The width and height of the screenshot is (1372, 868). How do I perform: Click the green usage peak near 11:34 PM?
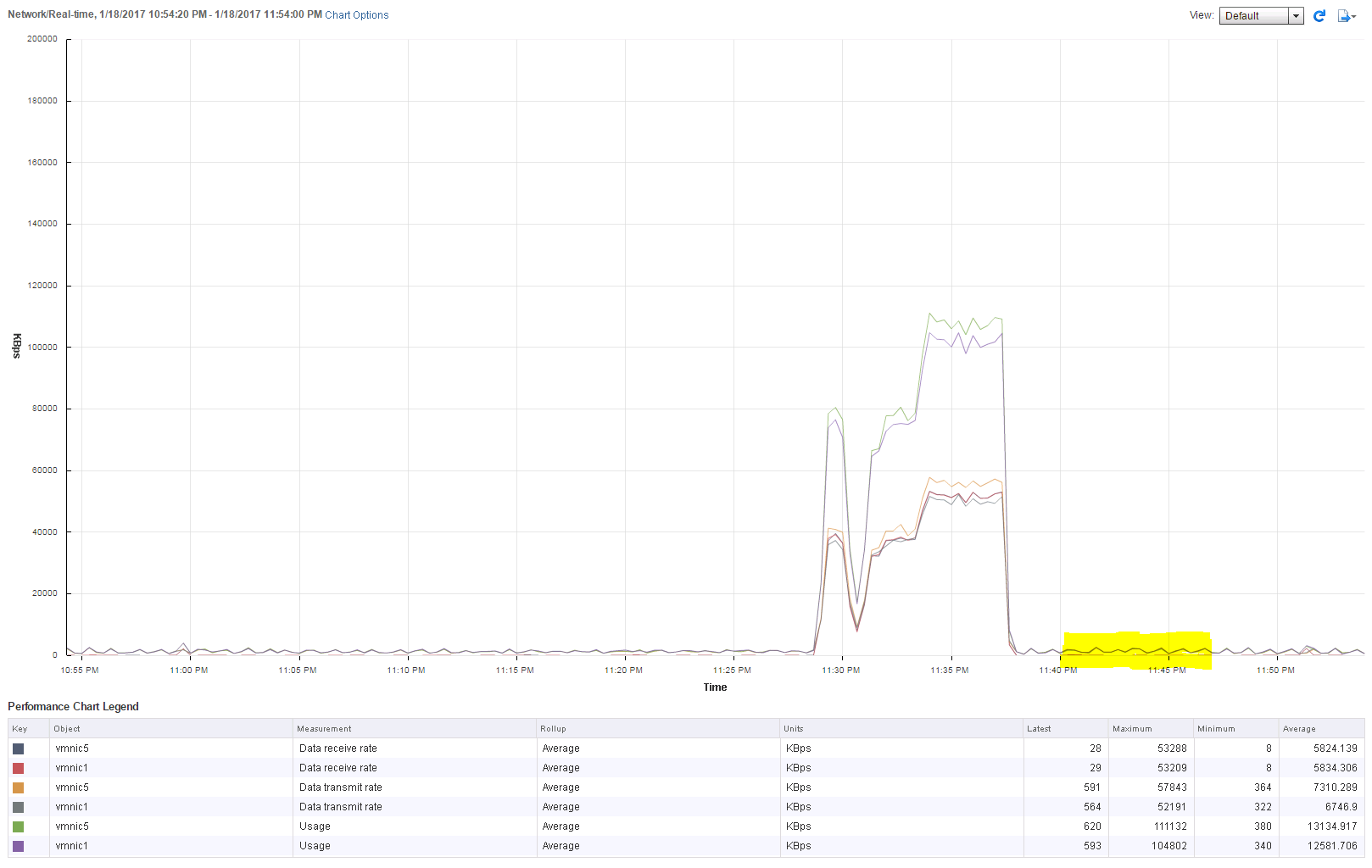[x=930, y=314]
